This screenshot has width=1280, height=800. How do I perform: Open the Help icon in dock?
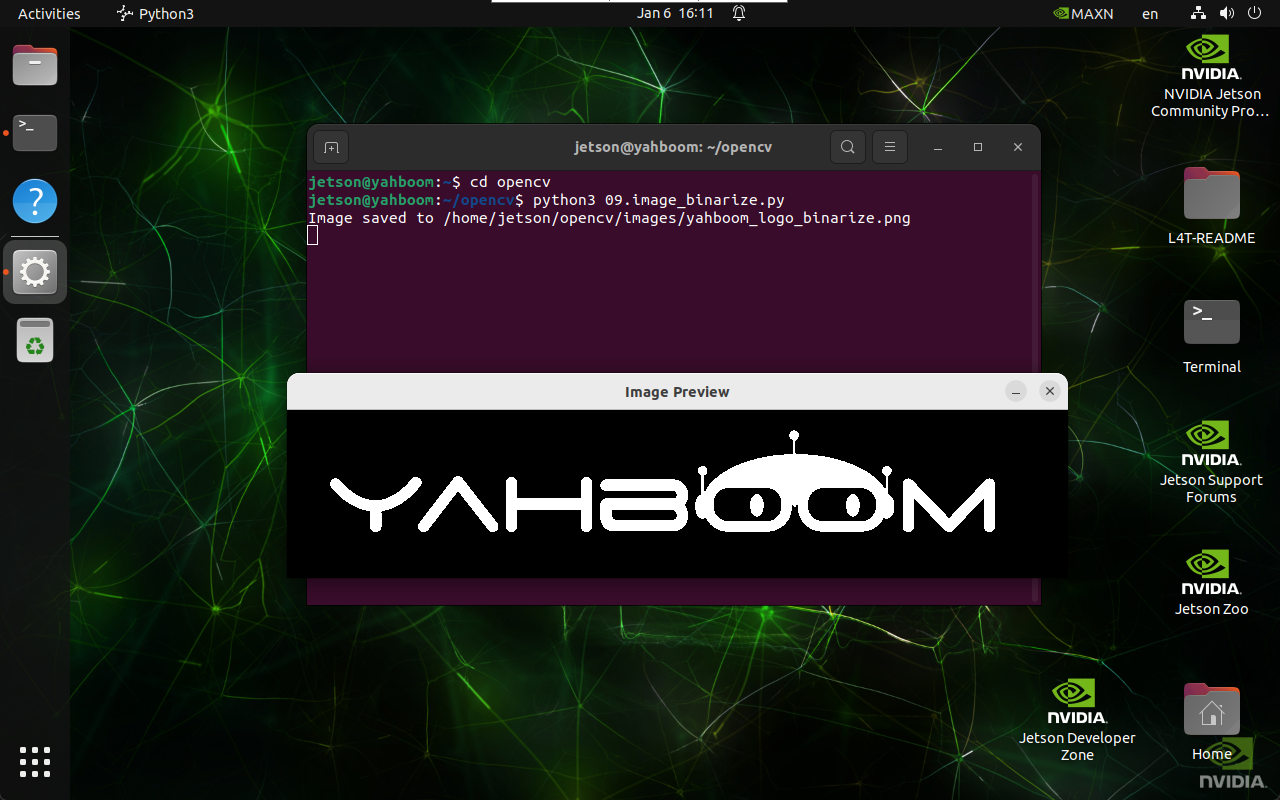[35, 201]
